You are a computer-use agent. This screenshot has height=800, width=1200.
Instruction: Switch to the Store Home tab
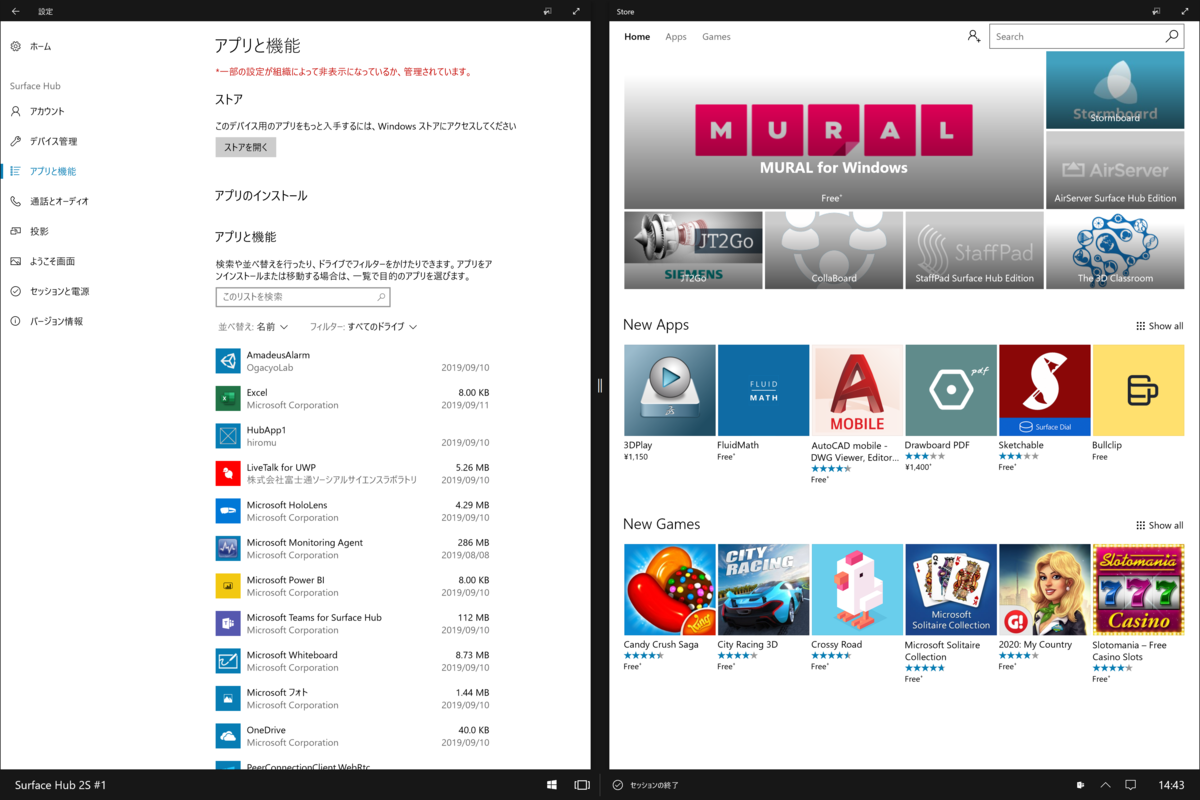[x=637, y=36]
